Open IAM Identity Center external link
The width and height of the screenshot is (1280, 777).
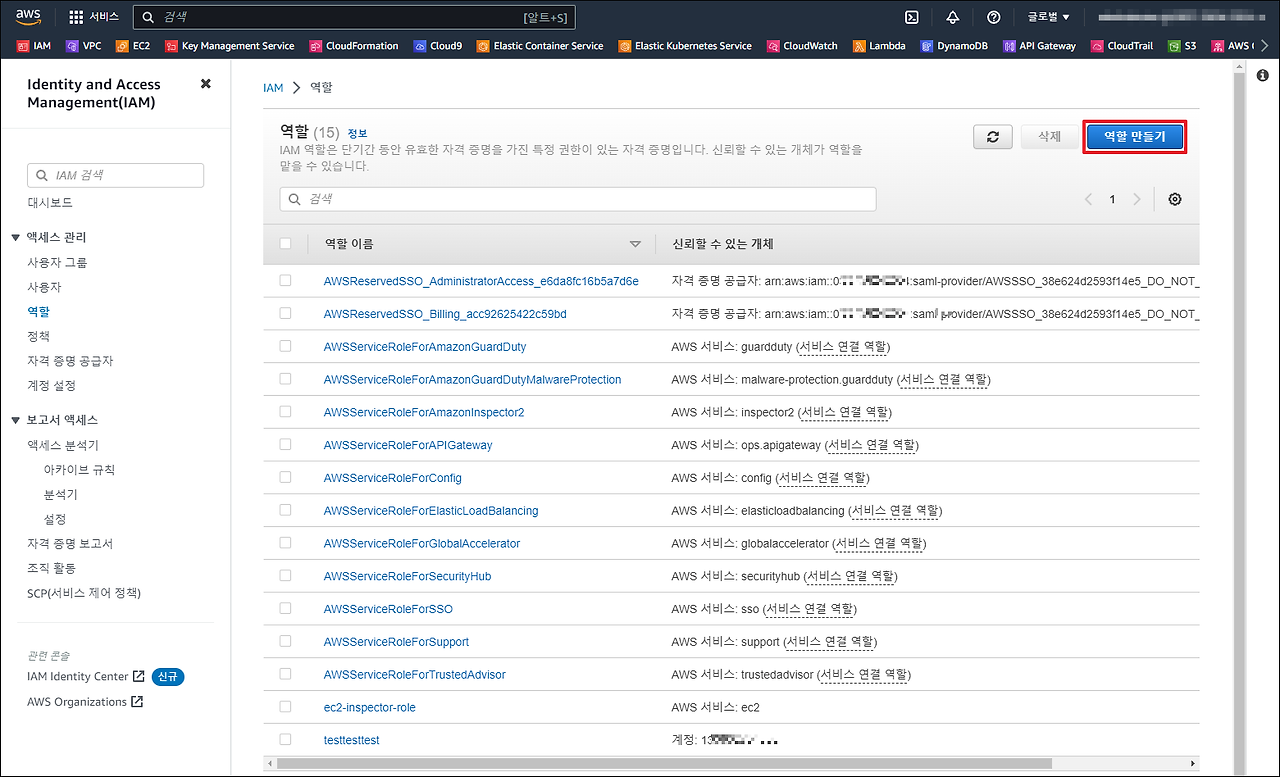[x=86, y=677]
